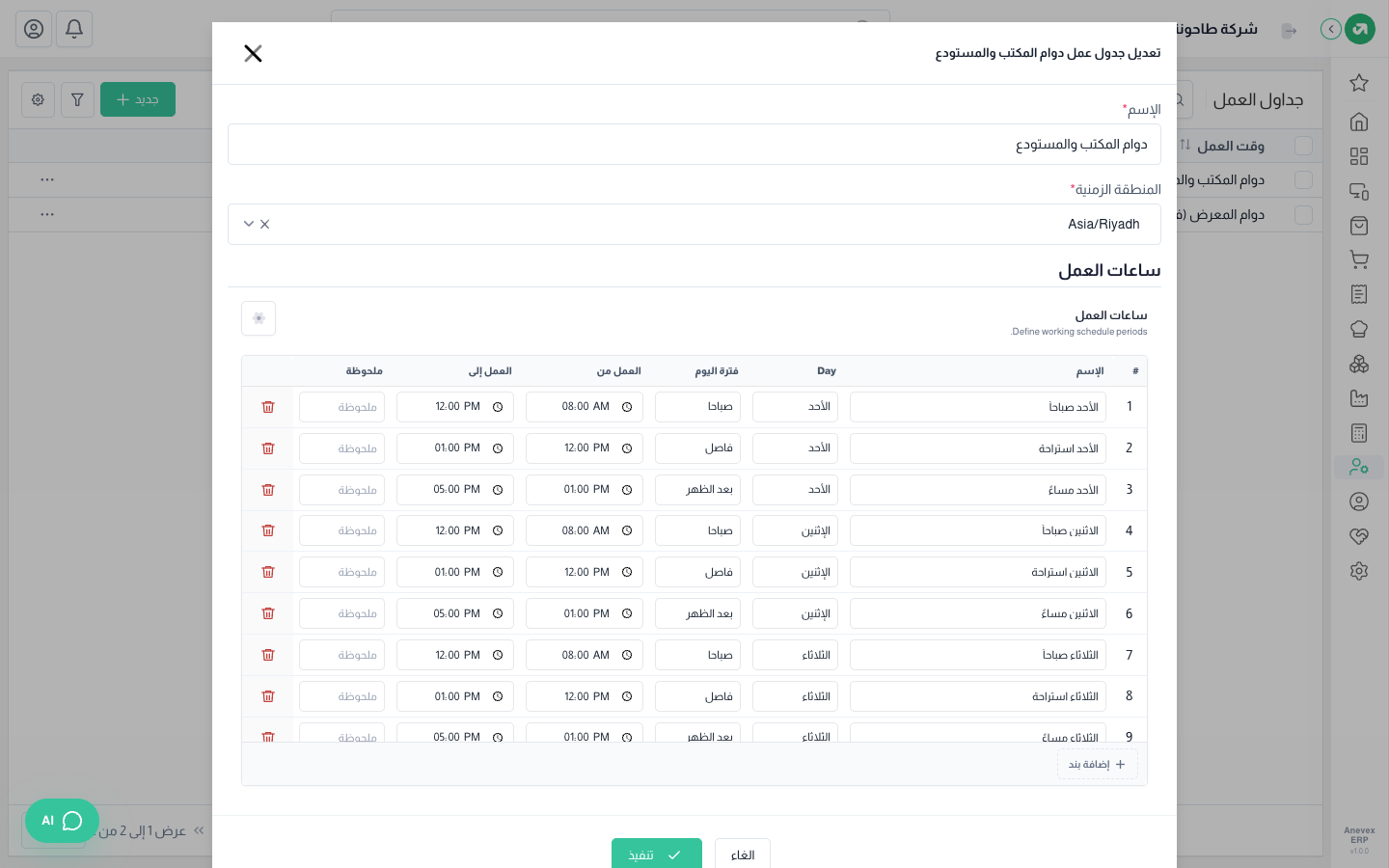Go to home icon in the sidebar
The height and width of the screenshot is (868, 1389).
[x=1359, y=122]
